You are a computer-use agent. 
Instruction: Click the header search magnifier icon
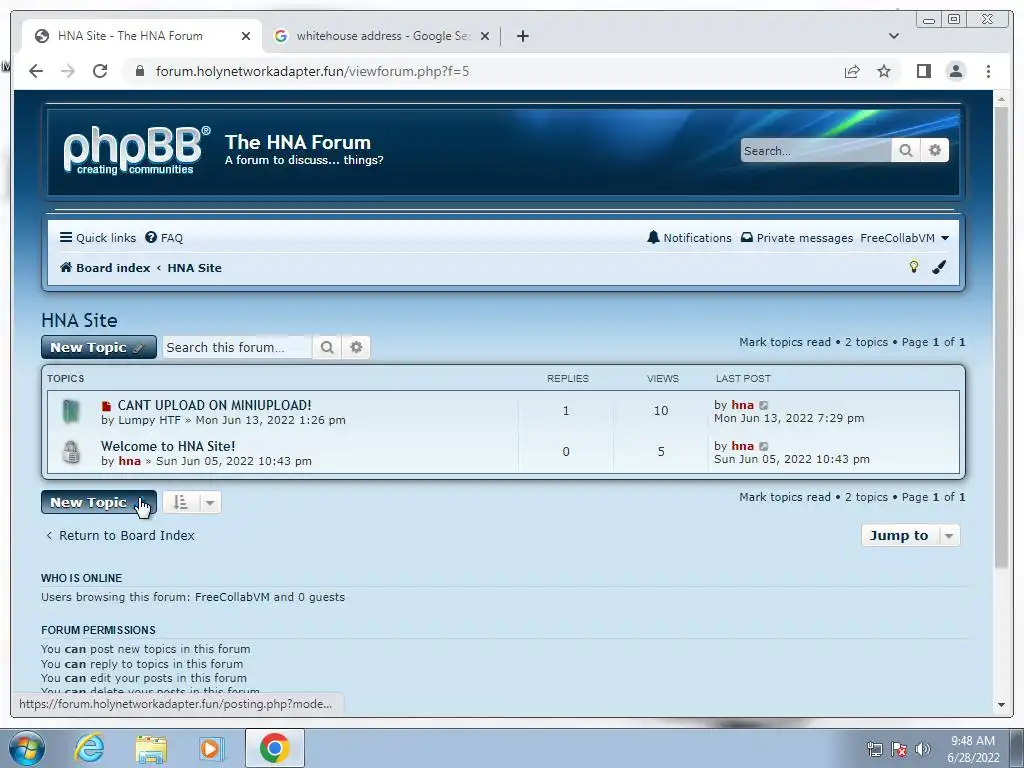tap(906, 151)
